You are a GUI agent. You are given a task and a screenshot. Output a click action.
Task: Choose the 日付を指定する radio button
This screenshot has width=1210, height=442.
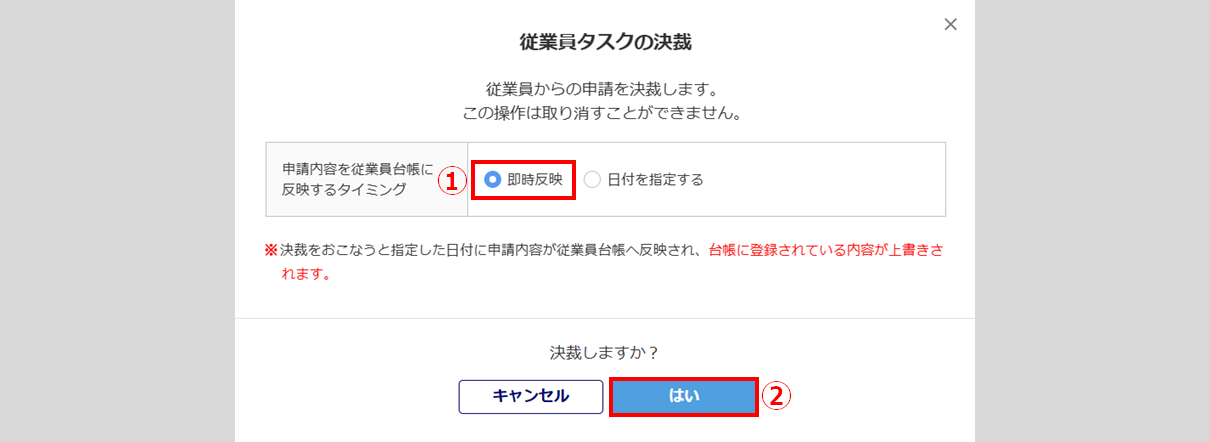(592, 180)
